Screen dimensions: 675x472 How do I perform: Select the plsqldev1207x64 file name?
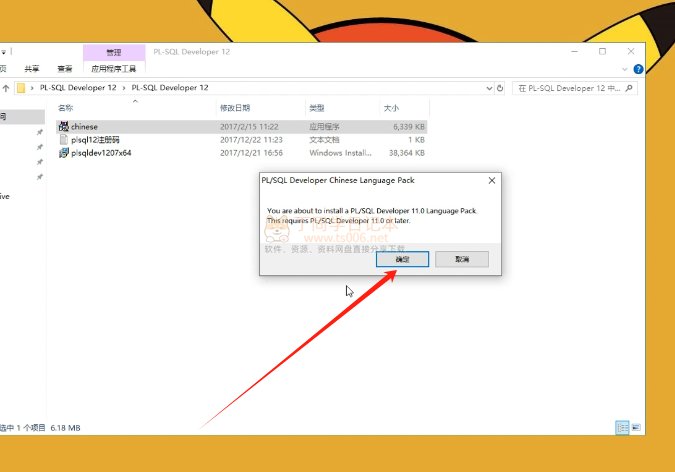(x=101, y=153)
